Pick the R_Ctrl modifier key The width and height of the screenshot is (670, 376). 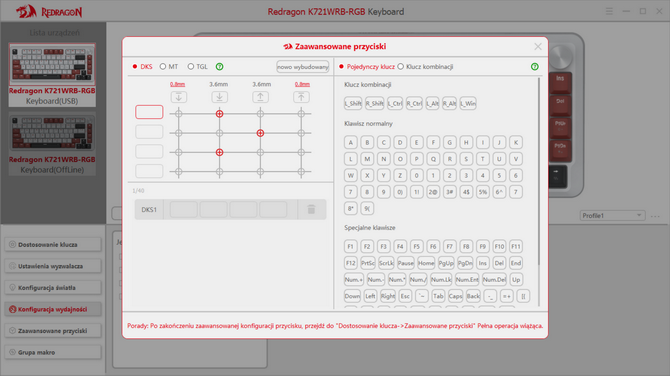click(x=414, y=103)
